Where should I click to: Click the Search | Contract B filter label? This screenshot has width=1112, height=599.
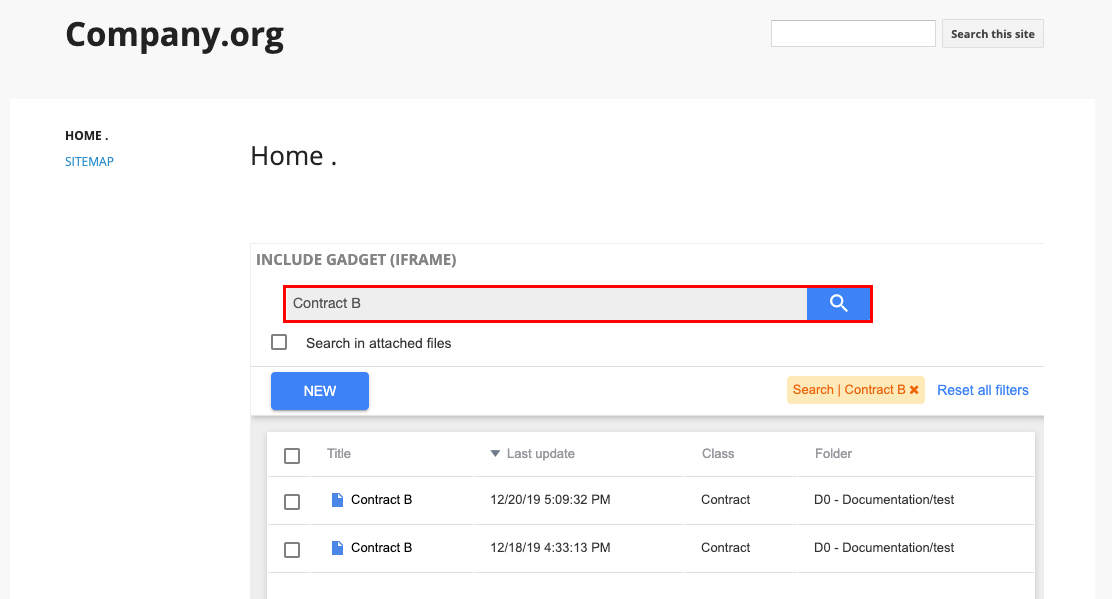(x=849, y=390)
